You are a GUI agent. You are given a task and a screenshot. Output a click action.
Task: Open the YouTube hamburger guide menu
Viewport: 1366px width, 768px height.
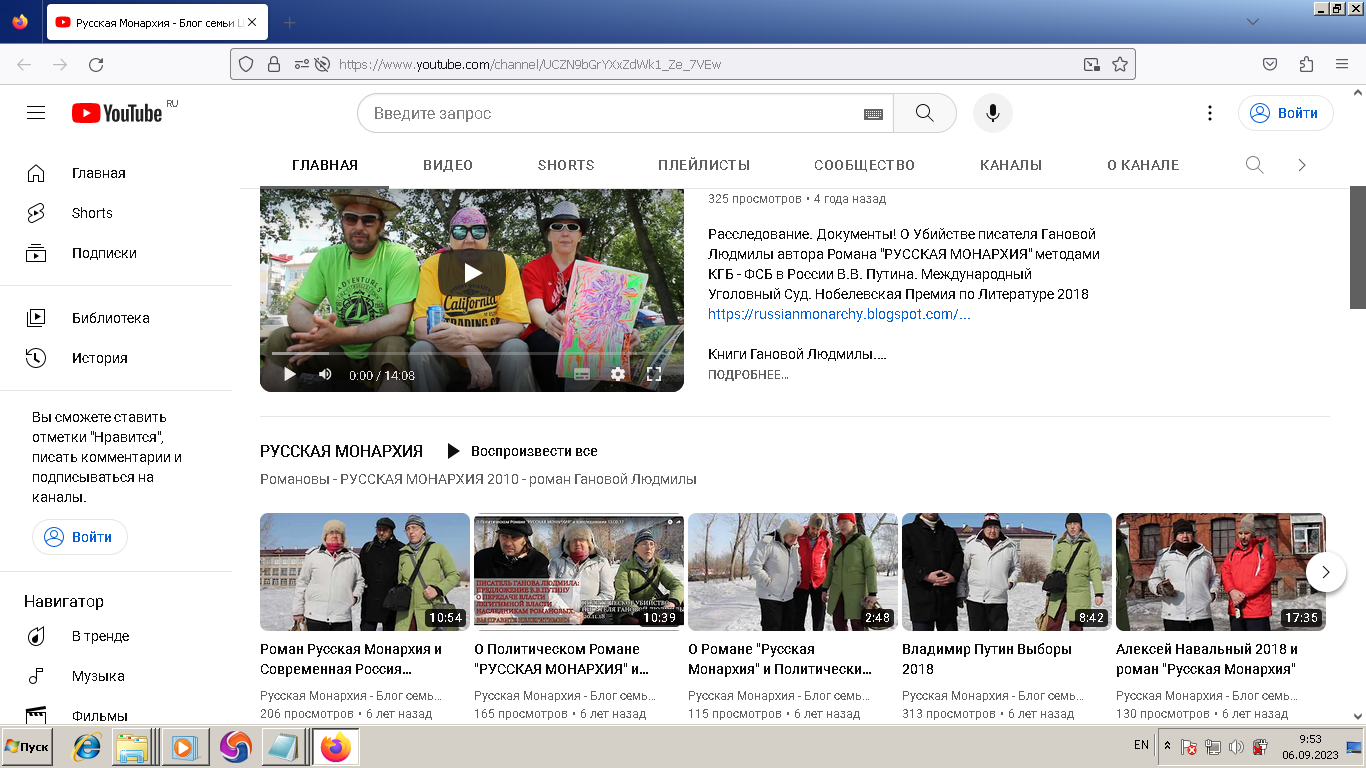click(36, 113)
